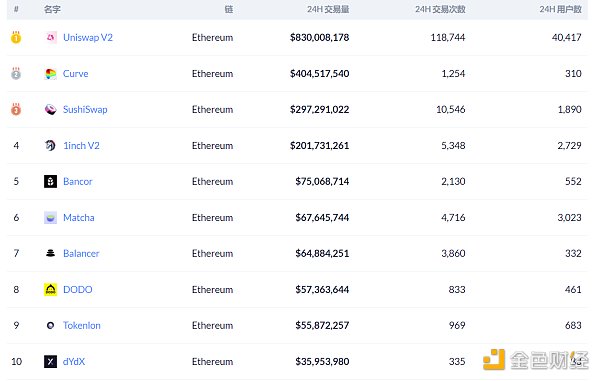Screen dimensions: 600x381
Task: Click the Matcha bowl logo icon
Action: click(51, 218)
